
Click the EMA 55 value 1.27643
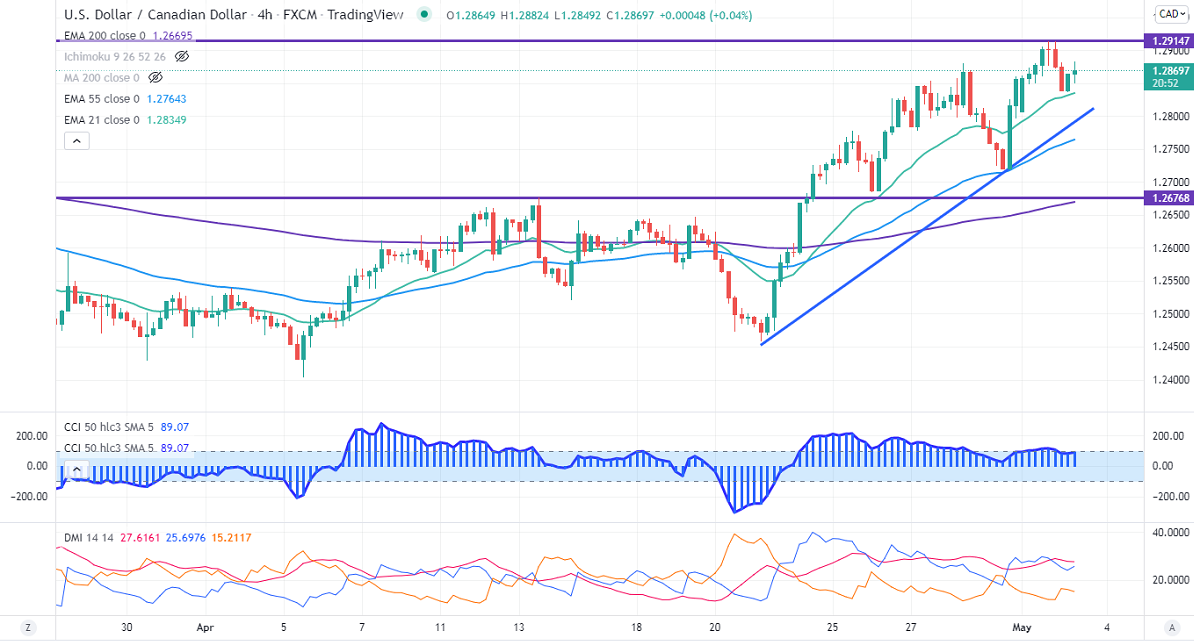click(167, 99)
